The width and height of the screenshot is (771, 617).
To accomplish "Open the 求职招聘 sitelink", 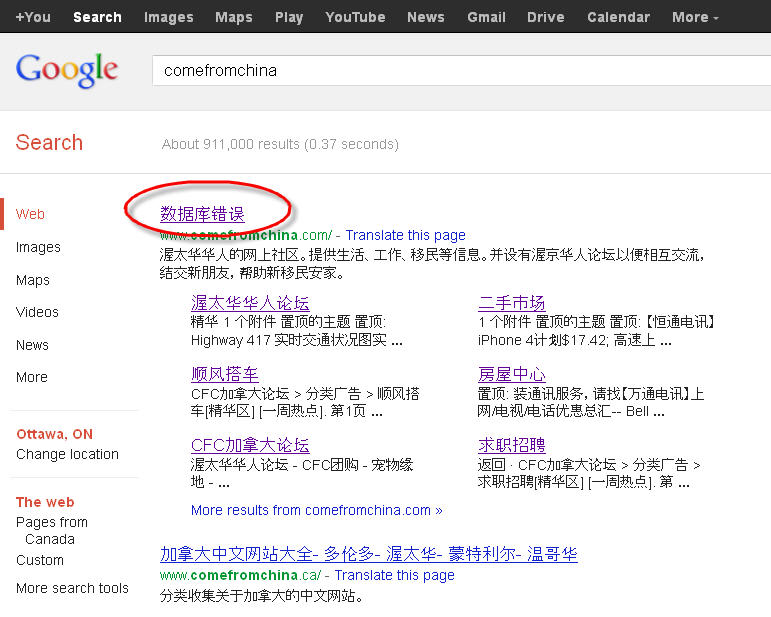I will click(511, 445).
